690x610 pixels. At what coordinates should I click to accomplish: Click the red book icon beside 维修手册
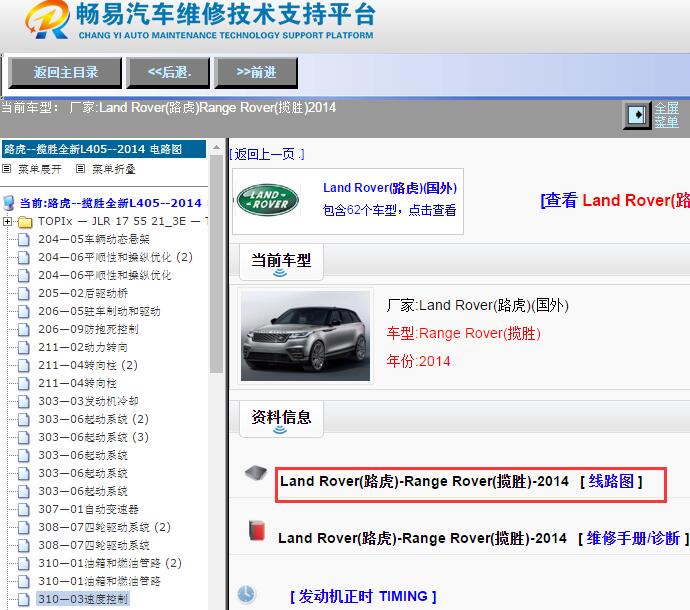pos(257,530)
